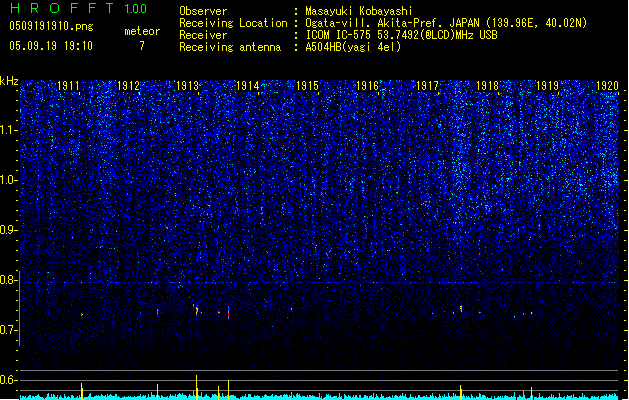Image resolution: width=629 pixels, height=400 pixels.
Task: Click the Receiver field label
Action: click(203, 35)
